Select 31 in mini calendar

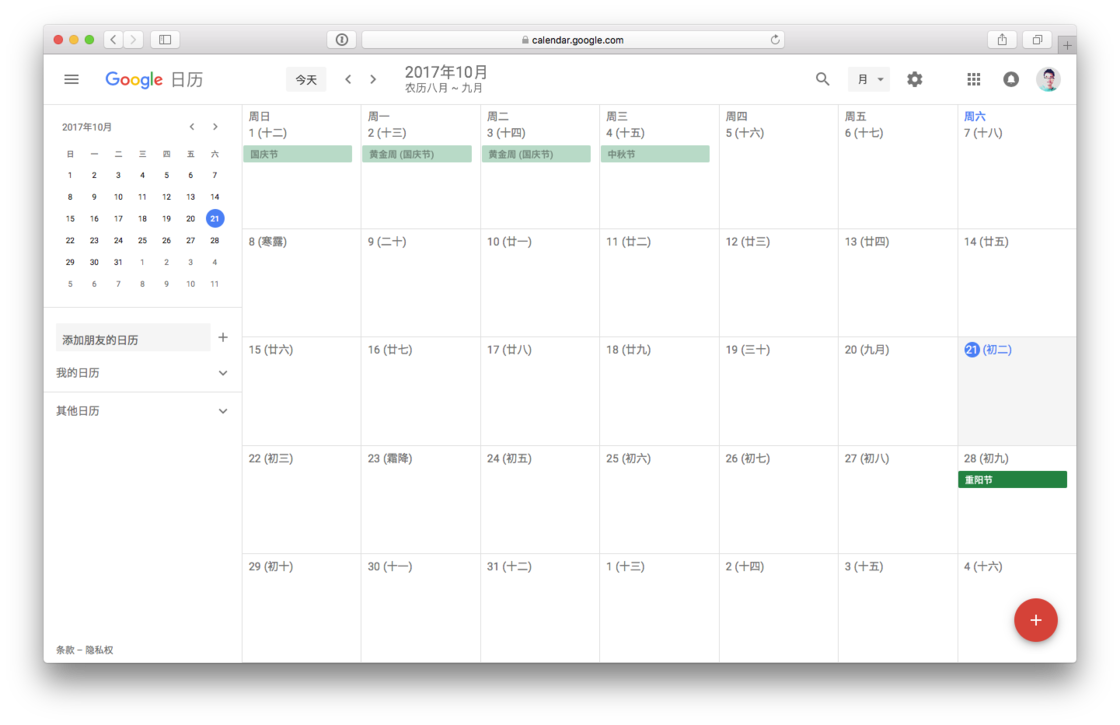click(118, 262)
